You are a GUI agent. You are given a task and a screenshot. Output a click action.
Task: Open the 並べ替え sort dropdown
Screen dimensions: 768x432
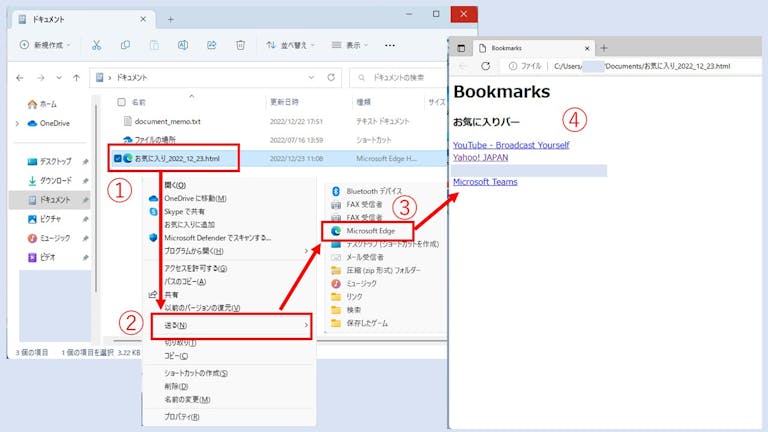click(290, 45)
